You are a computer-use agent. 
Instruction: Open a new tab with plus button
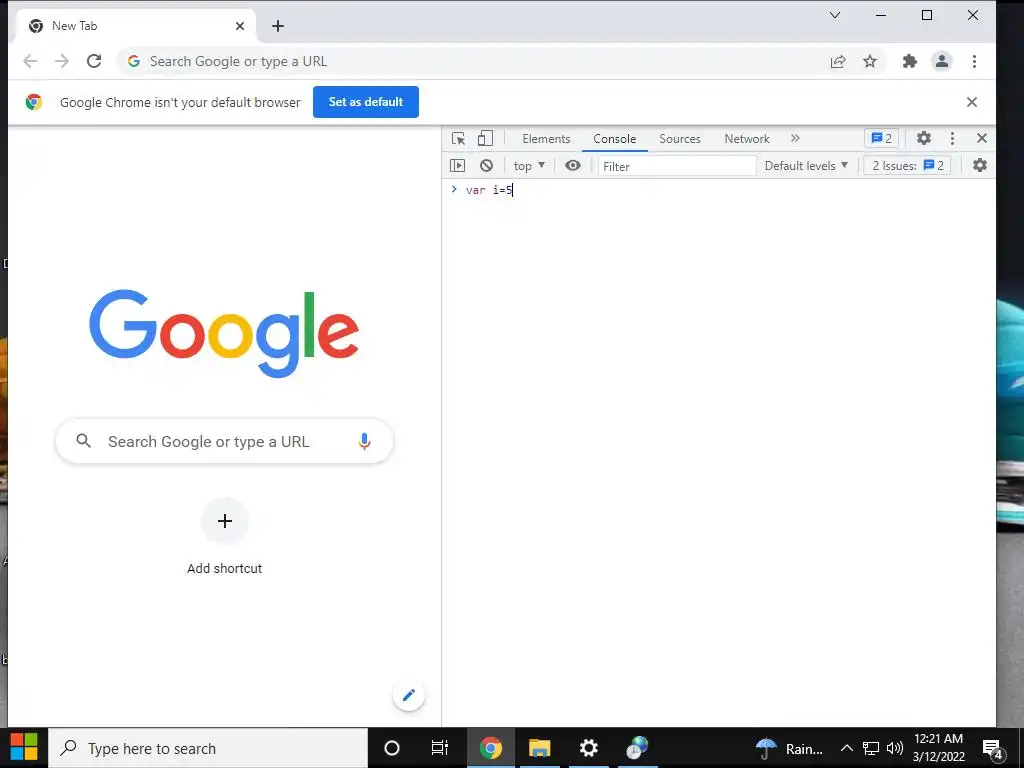[278, 26]
